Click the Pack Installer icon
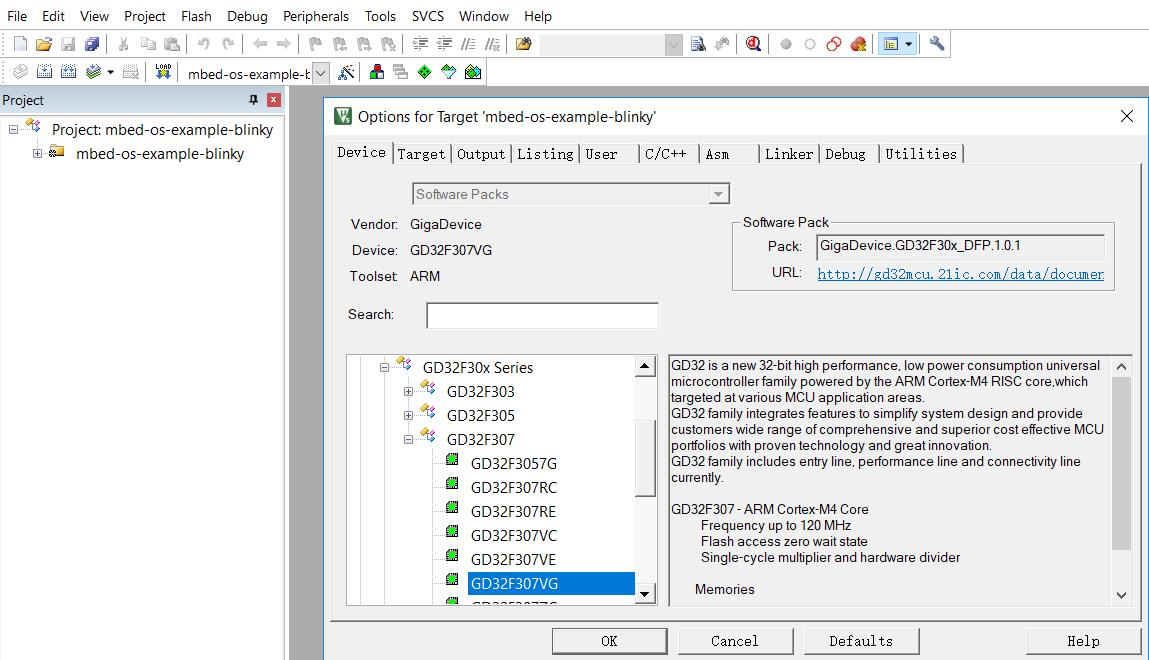This screenshot has height=660, width=1149. pos(473,72)
